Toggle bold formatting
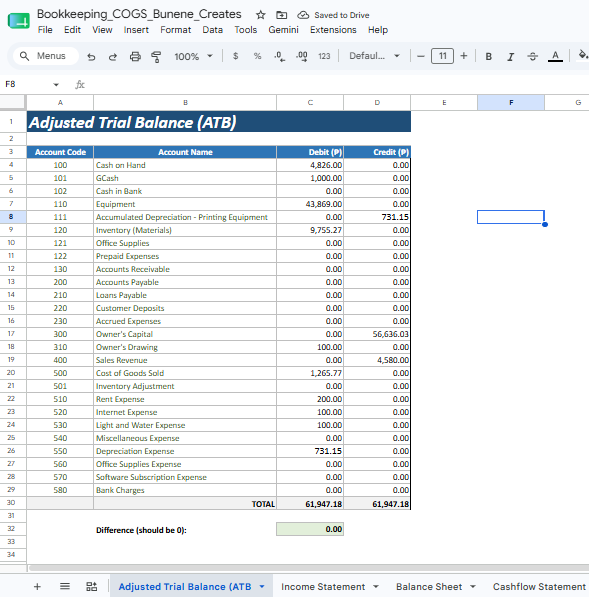Image resolution: width=589 pixels, height=597 pixels. 488,57
